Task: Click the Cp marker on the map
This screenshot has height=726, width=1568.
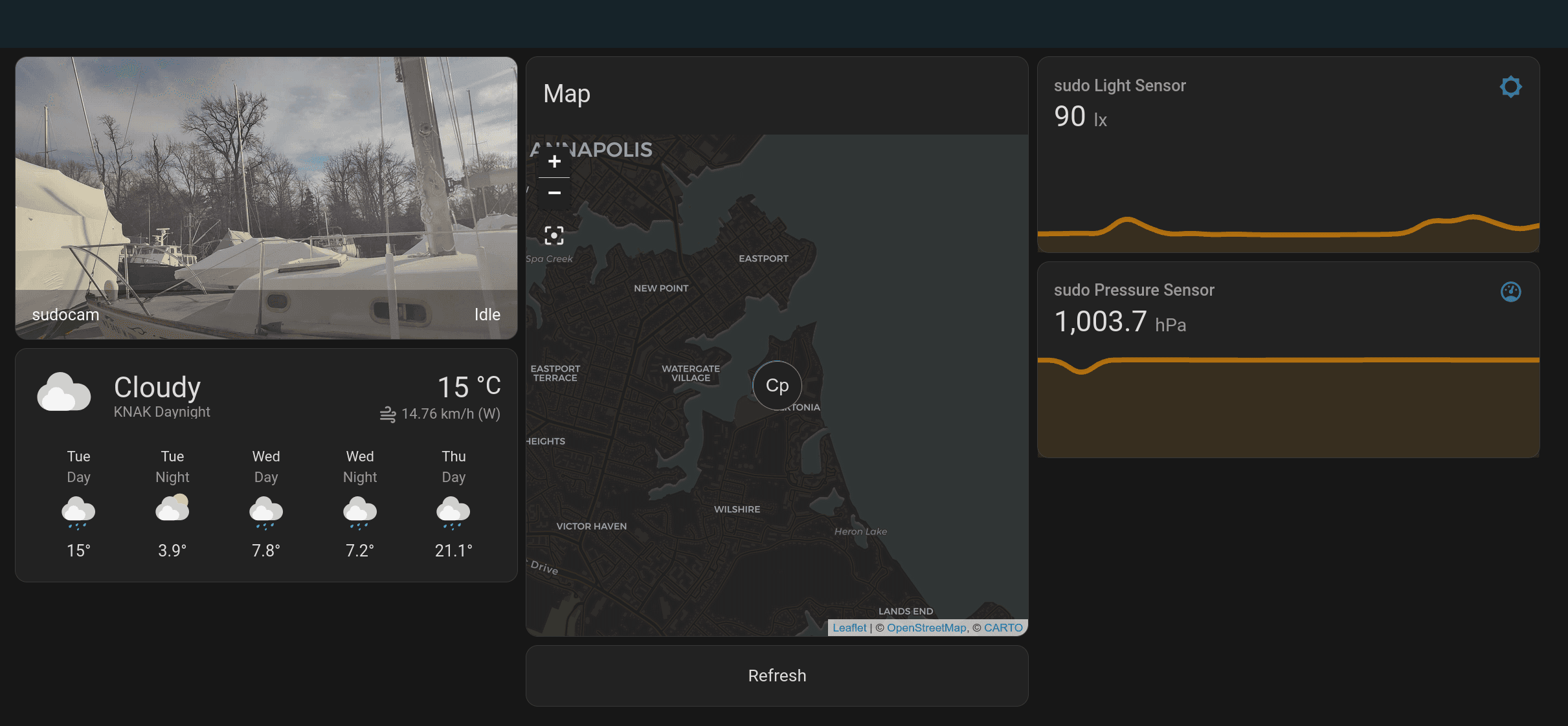Action: pos(777,386)
